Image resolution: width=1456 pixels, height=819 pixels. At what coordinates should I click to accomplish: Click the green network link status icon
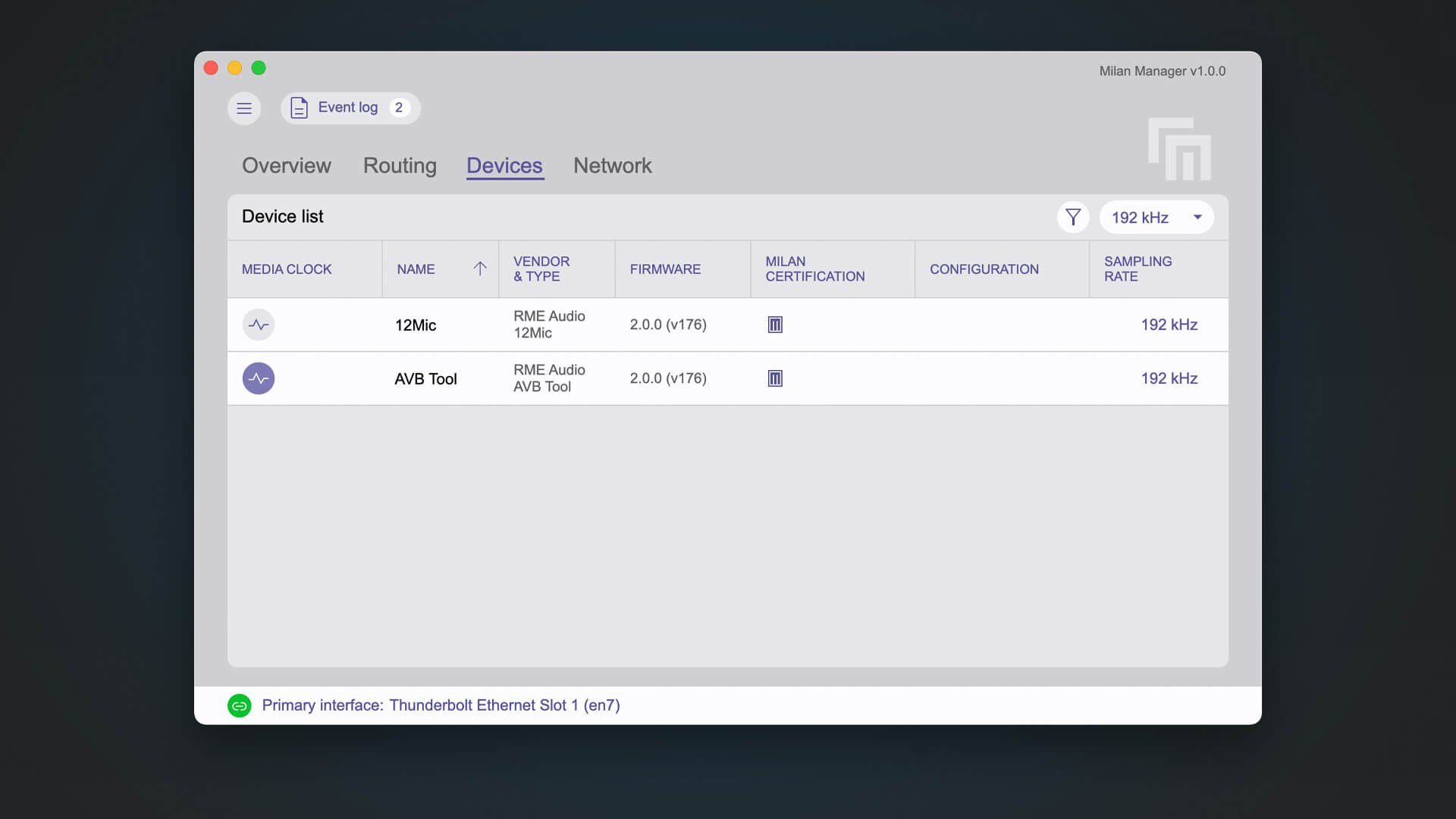coord(240,706)
